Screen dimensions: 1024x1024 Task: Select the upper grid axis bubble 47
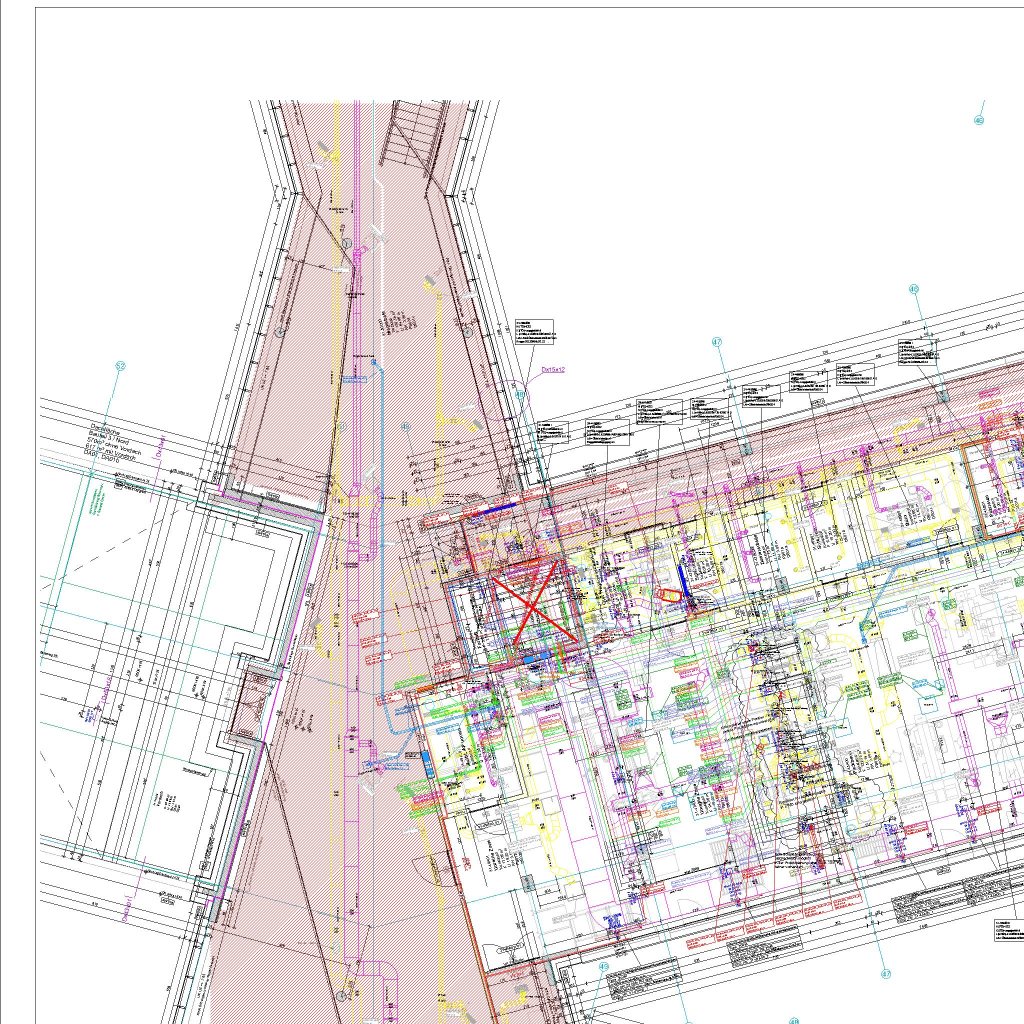[x=717, y=342]
